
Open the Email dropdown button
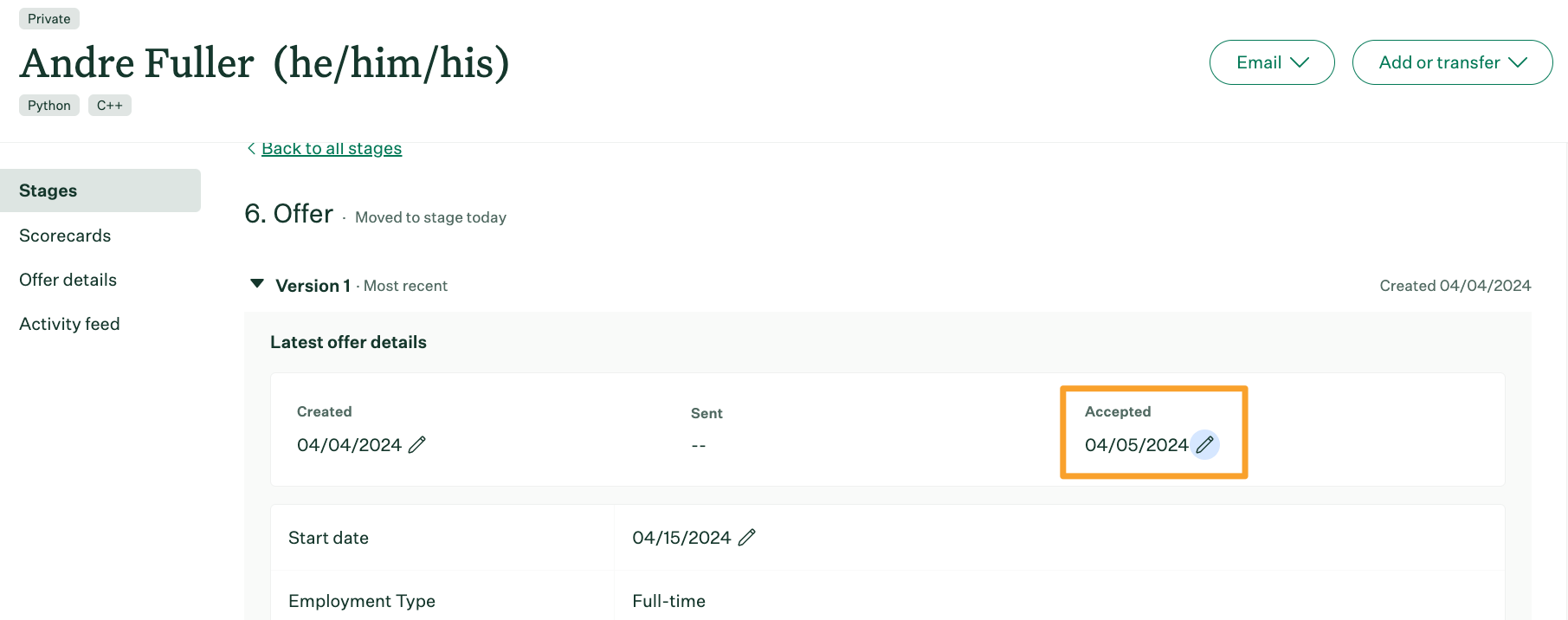(x=1271, y=62)
